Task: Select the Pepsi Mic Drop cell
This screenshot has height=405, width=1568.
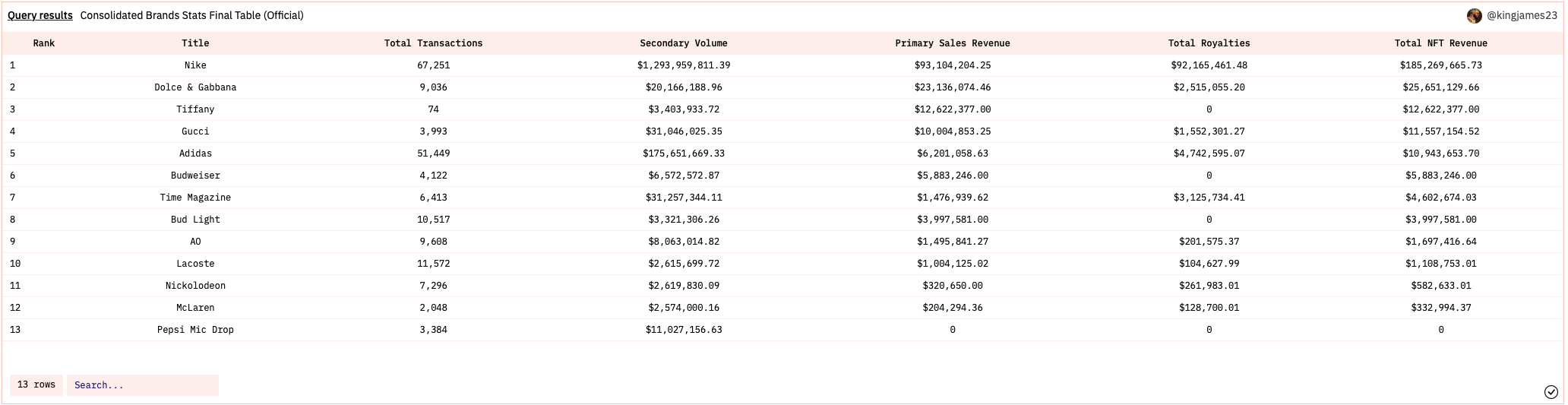Action: [195, 330]
